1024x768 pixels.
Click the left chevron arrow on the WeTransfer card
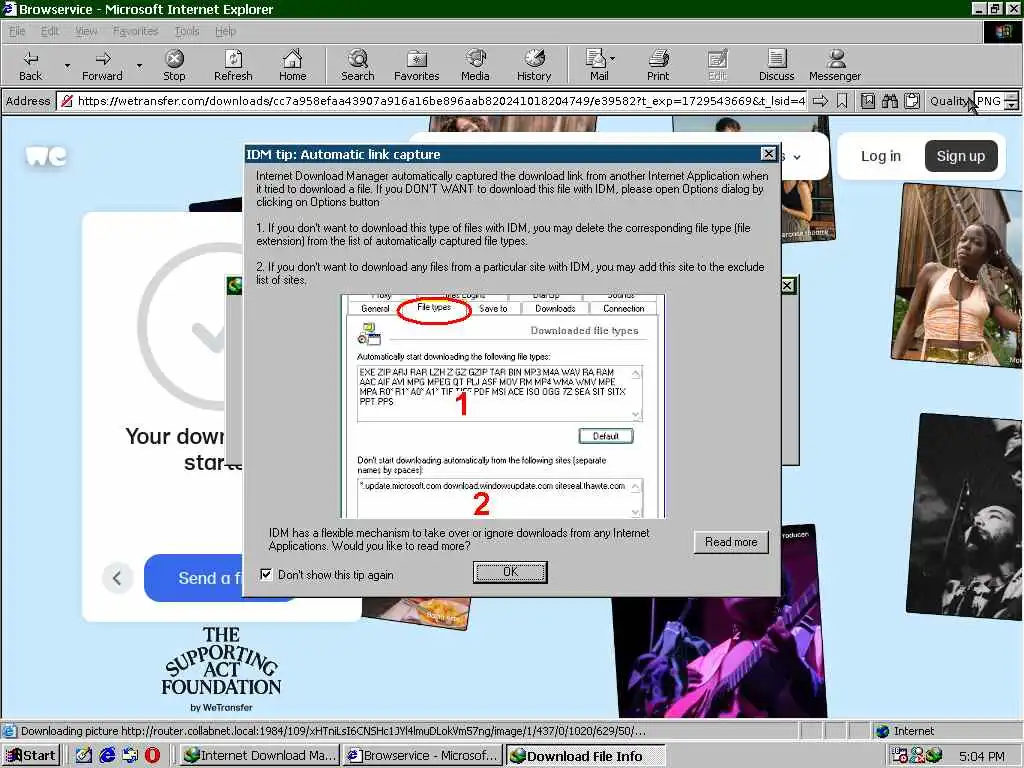tap(118, 578)
